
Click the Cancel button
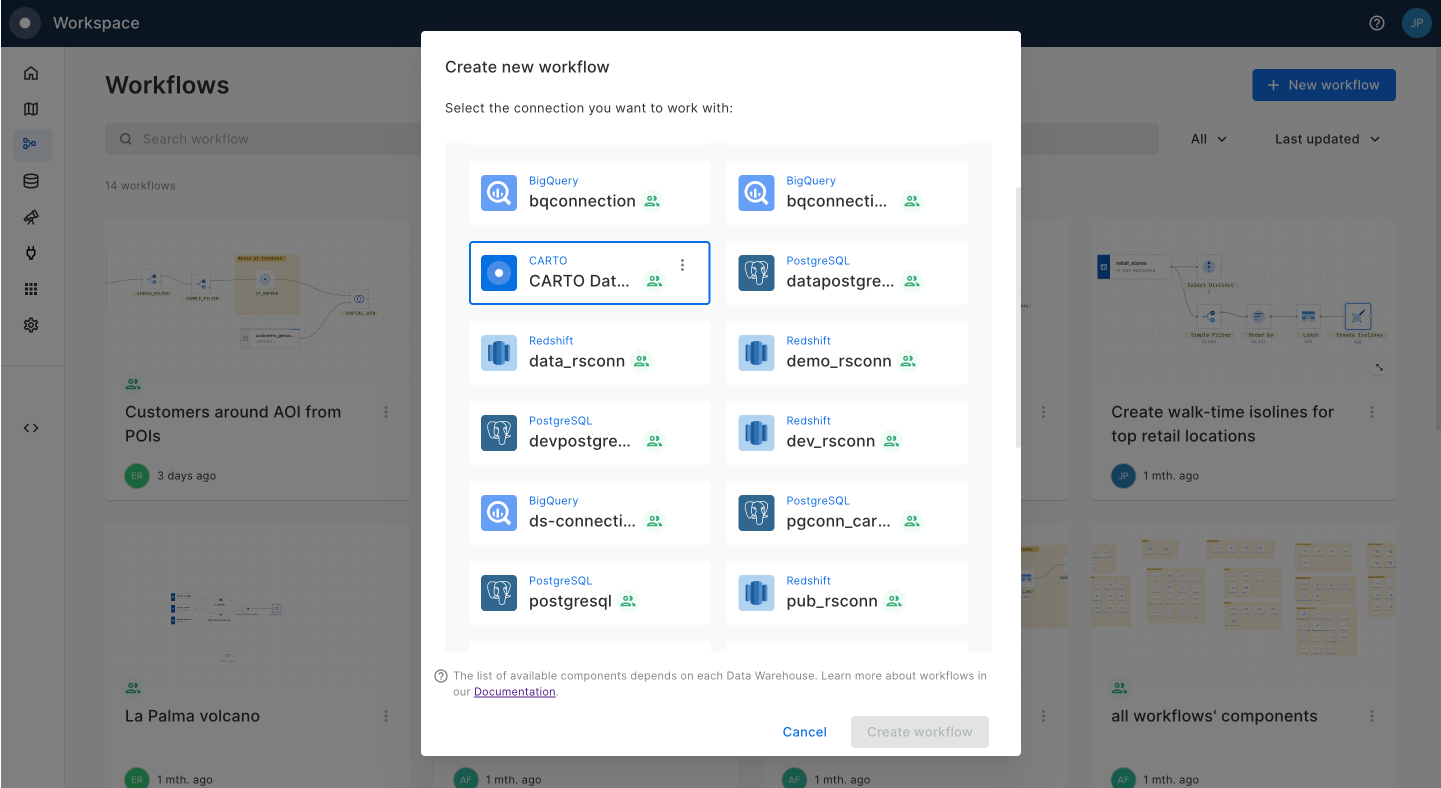point(804,732)
